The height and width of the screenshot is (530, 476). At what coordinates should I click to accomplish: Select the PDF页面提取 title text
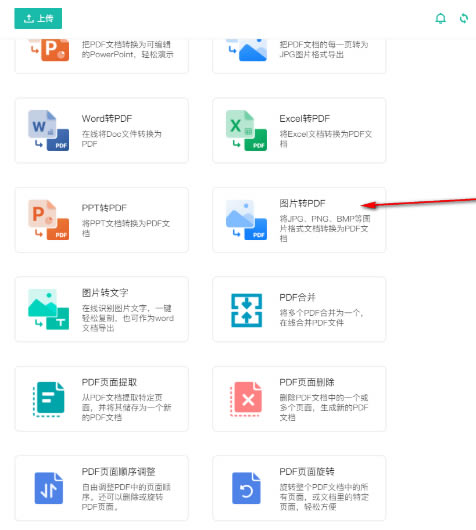click(109, 382)
